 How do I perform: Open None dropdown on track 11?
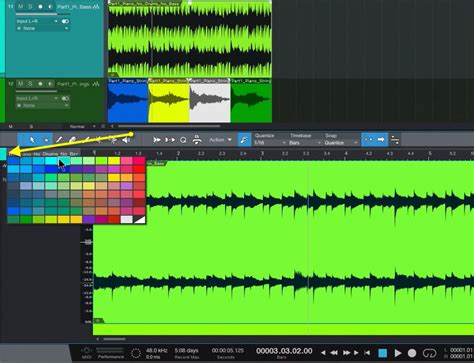[42, 29]
